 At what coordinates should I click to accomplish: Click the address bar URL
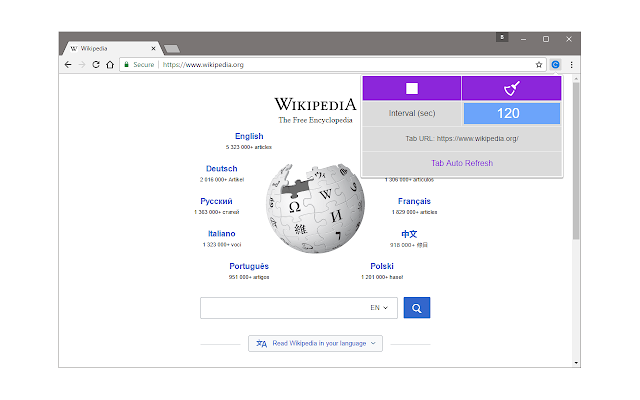[203, 64]
